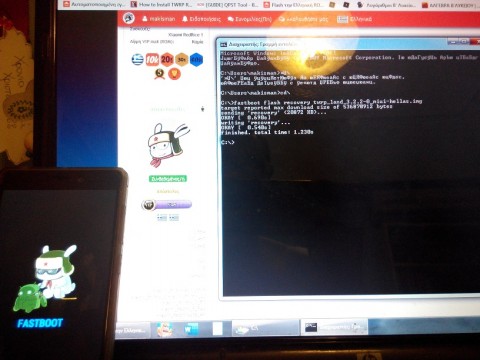Viewport: 480px width, 360px height.
Task: Open the forum logo avatar in header
Action: [x=128, y=19]
